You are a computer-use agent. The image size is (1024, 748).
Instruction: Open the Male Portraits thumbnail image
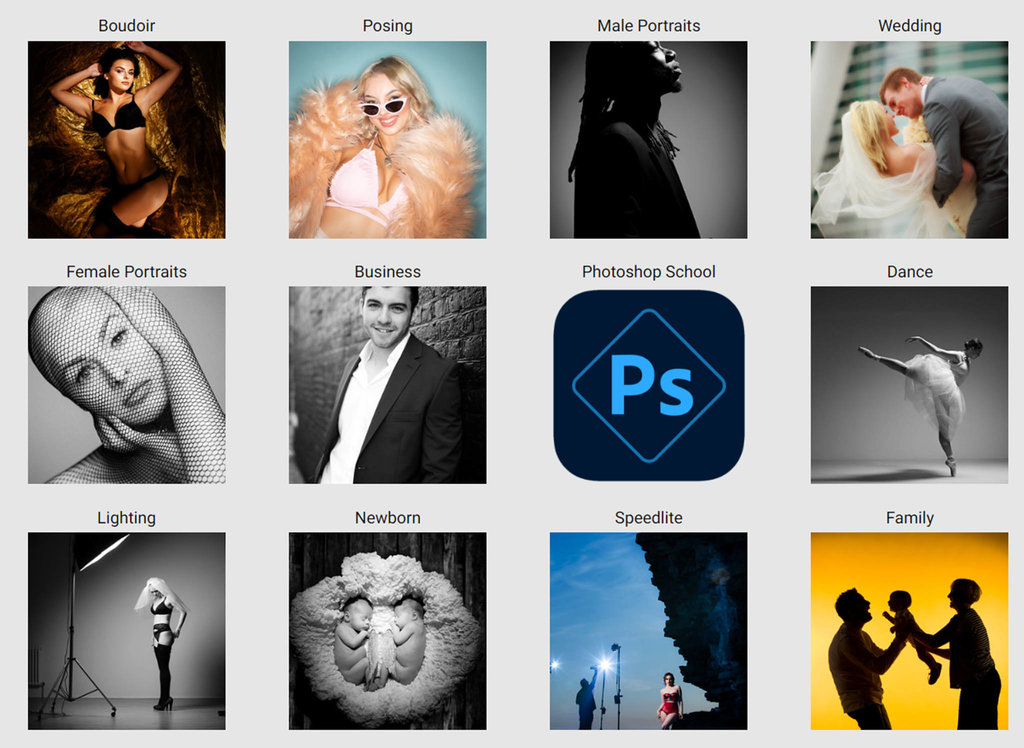click(648, 140)
